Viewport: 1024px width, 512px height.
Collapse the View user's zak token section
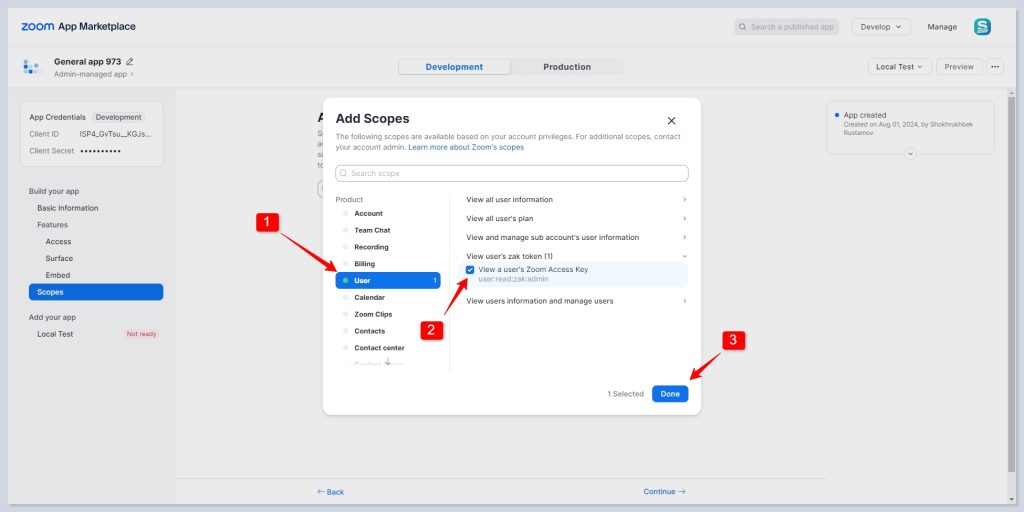(x=684, y=256)
